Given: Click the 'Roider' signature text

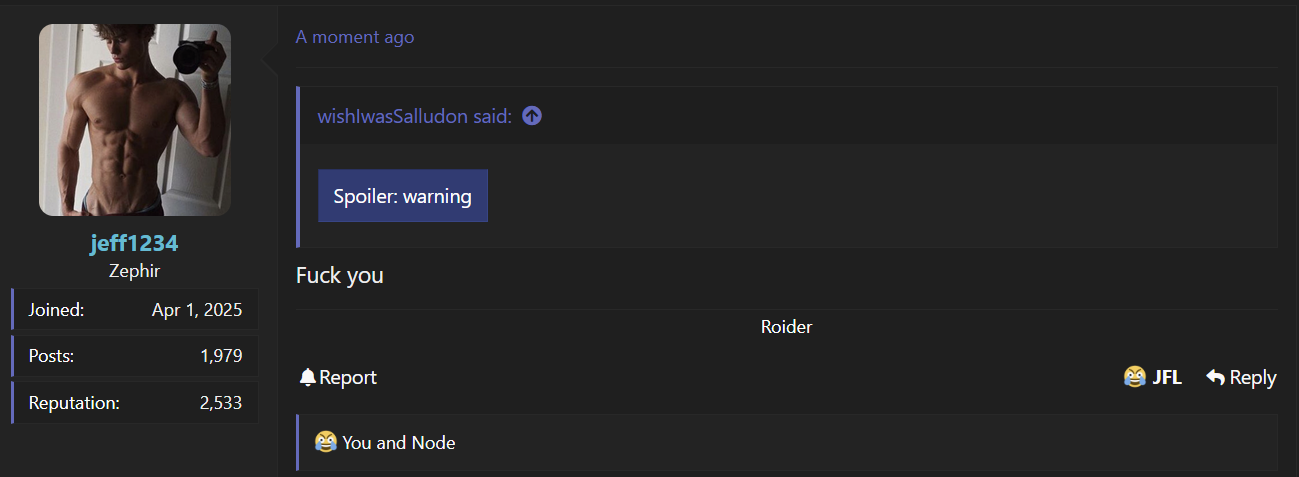Looking at the screenshot, I should [786, 327].
